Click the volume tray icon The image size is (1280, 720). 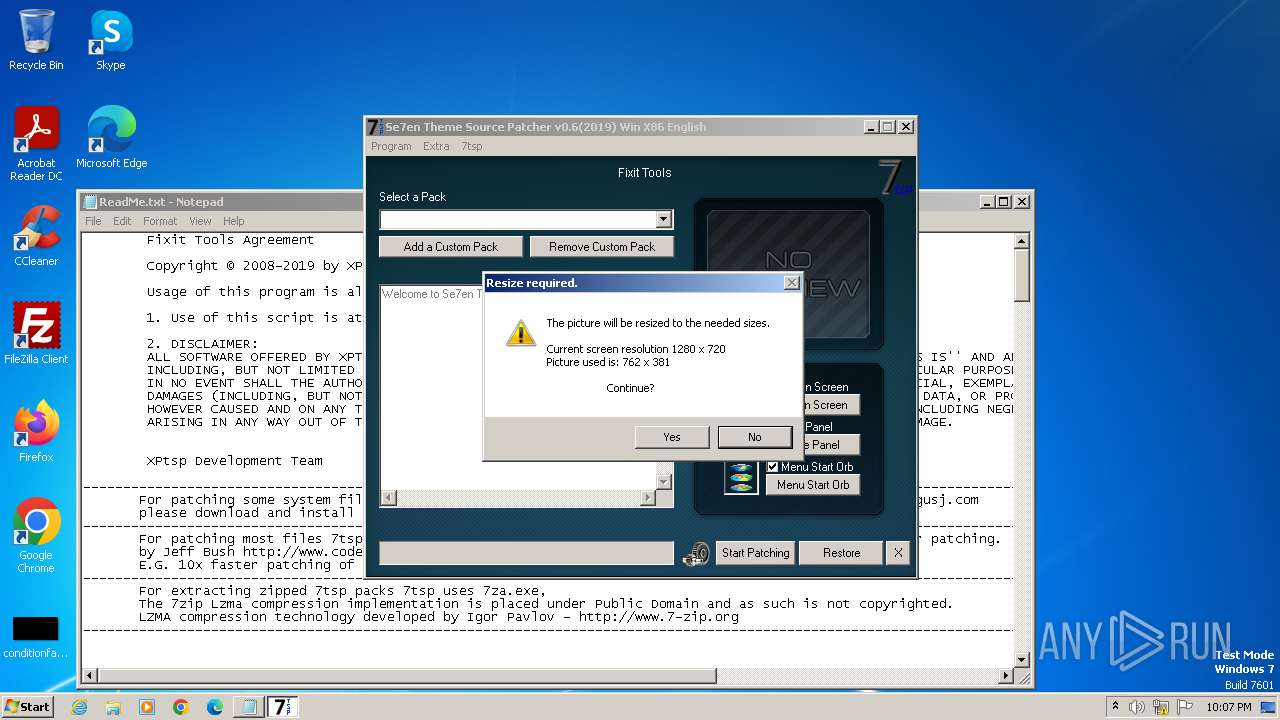(x=1137, y=707)
